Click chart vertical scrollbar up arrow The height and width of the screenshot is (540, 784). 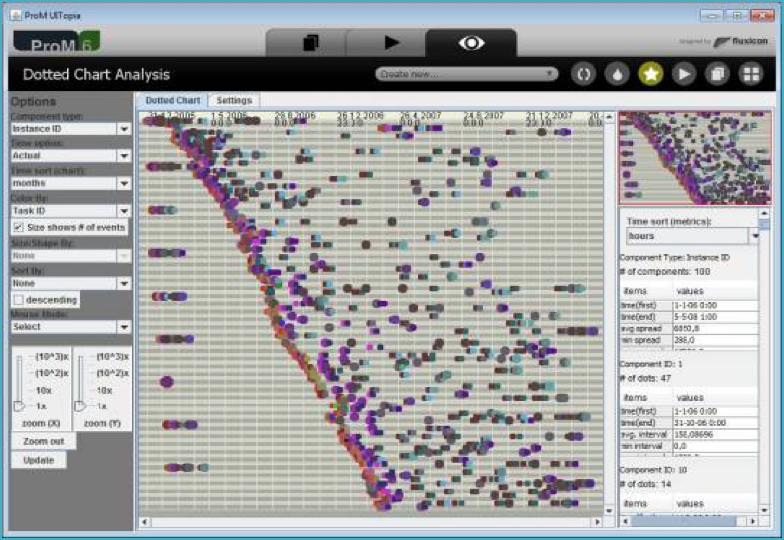click(609, 116)
